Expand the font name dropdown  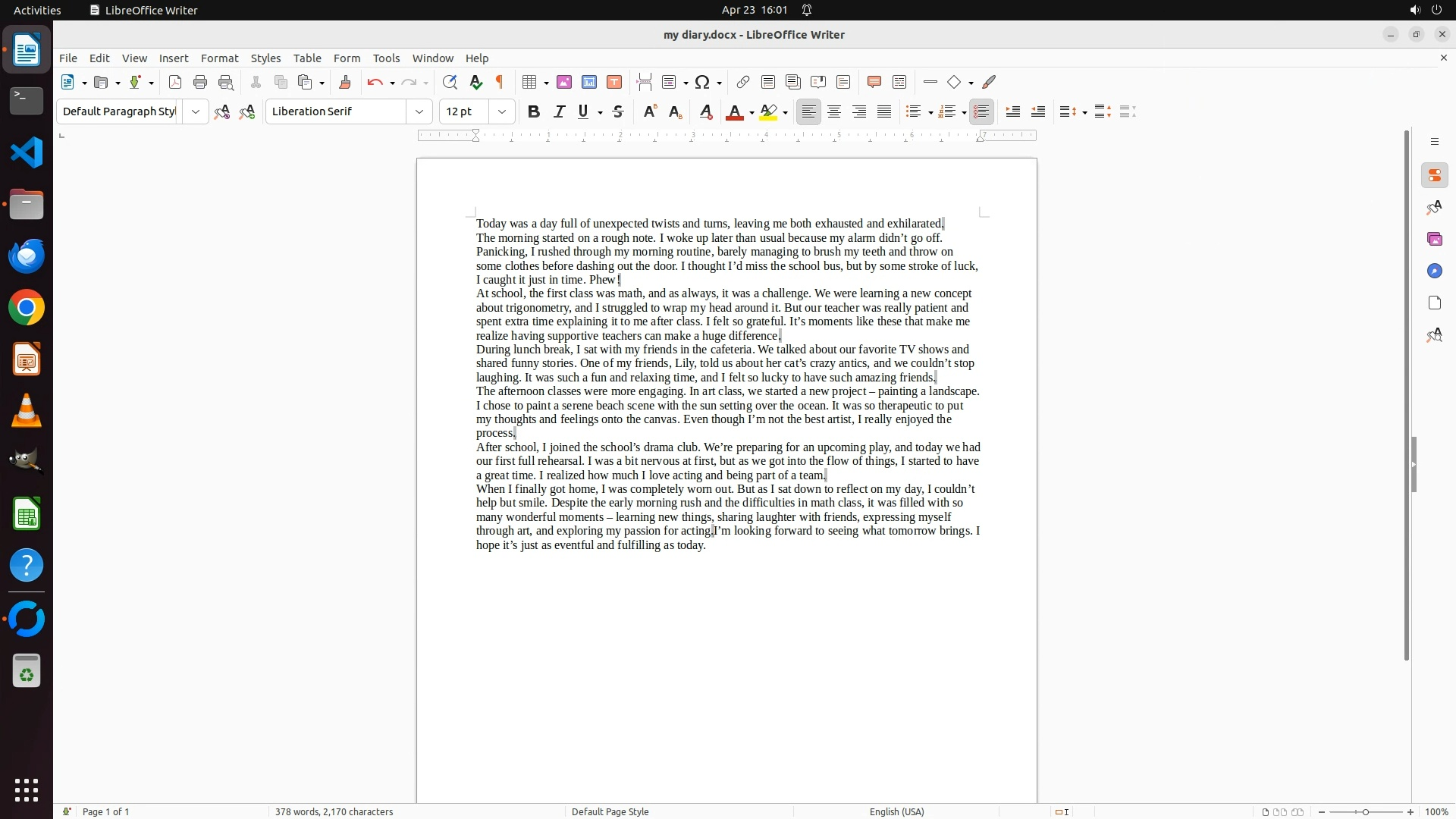pos(419,112)
